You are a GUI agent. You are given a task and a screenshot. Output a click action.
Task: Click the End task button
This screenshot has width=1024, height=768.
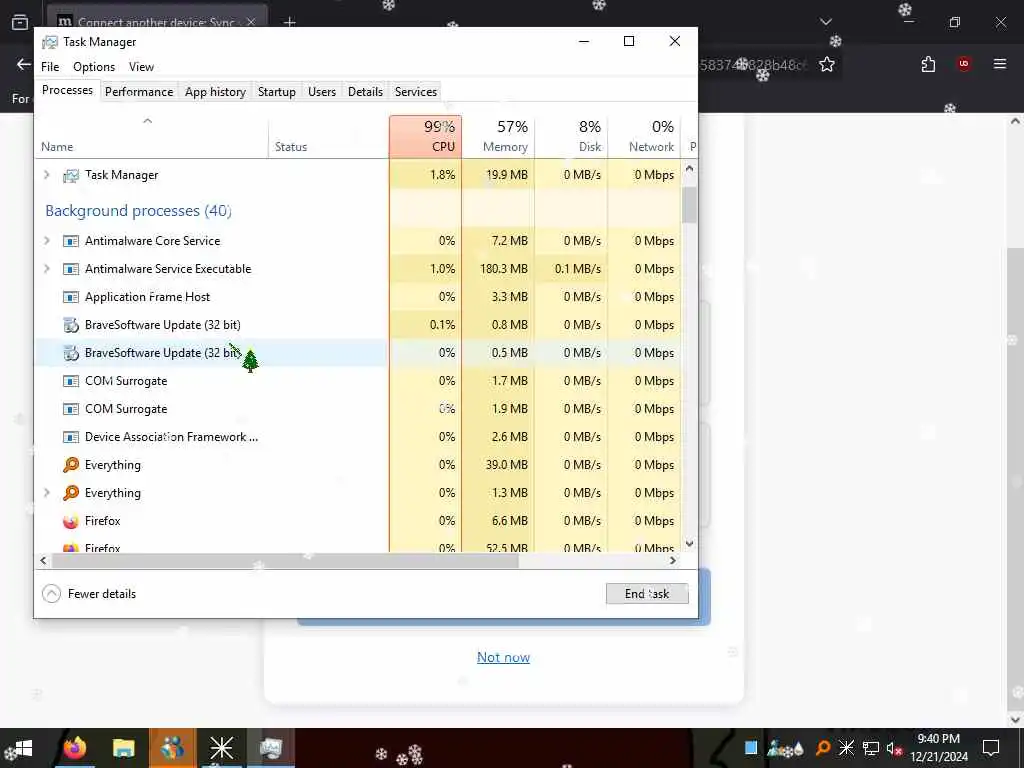[647, 594]
